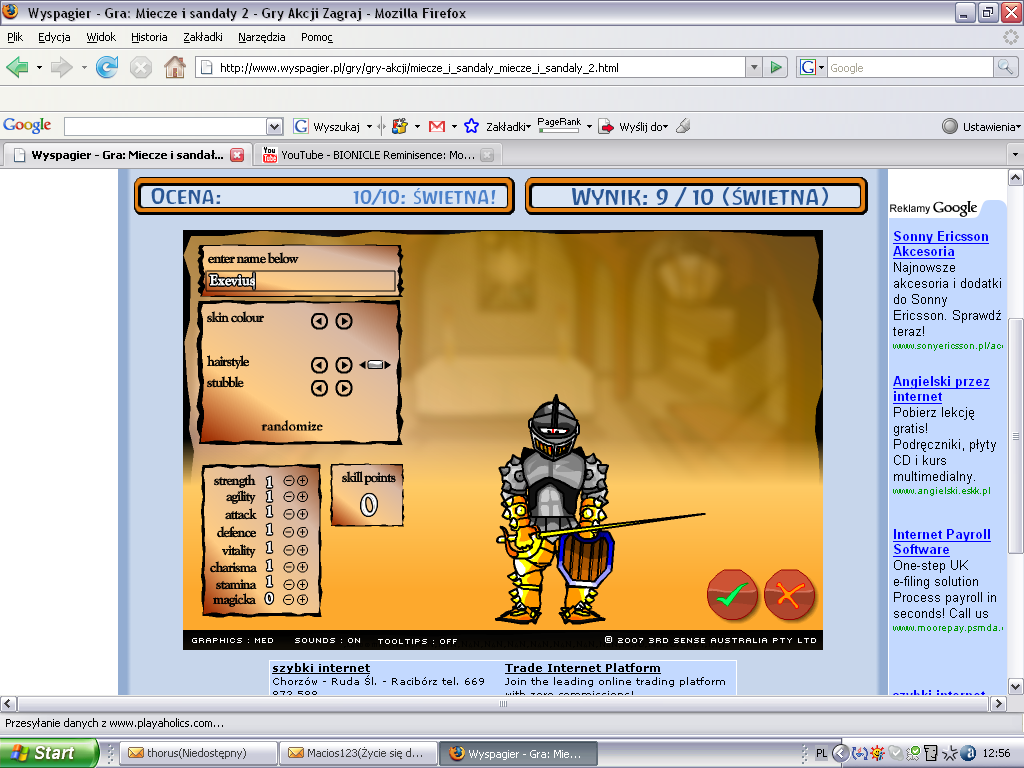Open the Windows Start button

[49, 753]
